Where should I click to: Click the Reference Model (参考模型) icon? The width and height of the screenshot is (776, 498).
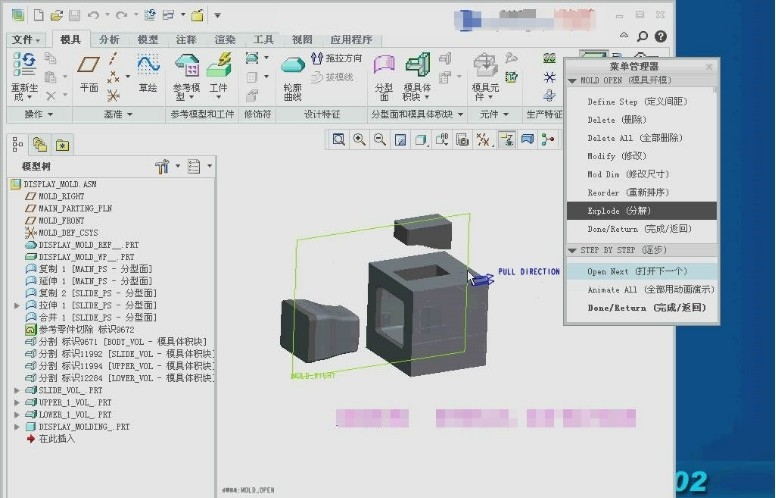(x=187, y=65)
